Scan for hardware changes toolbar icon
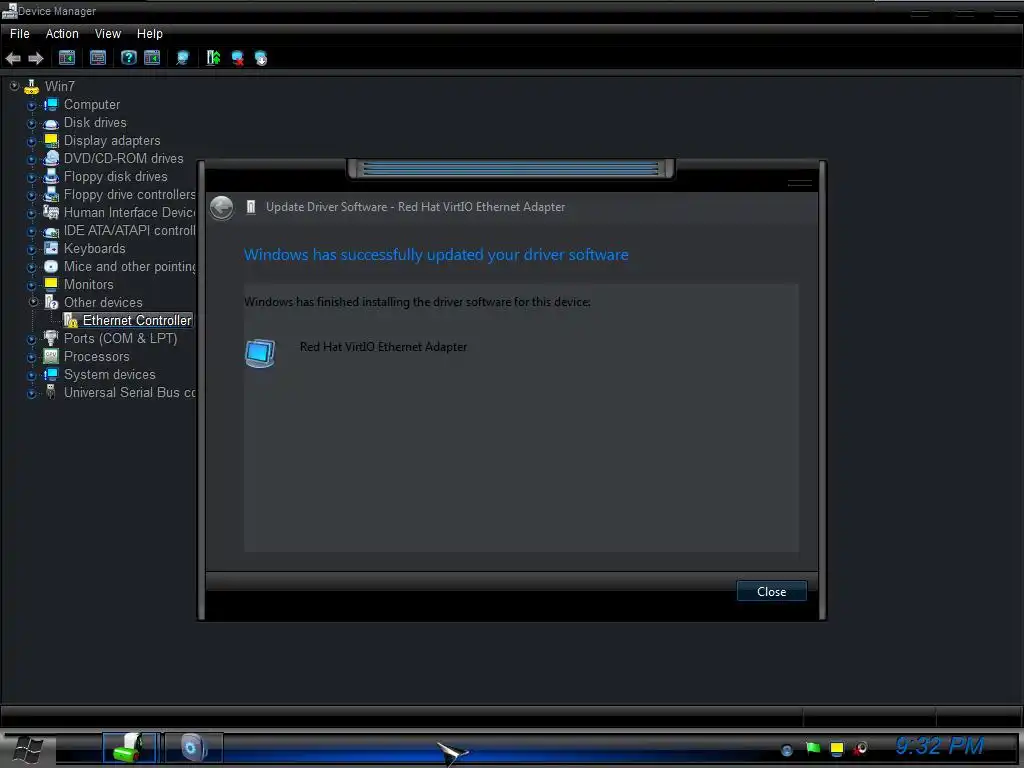This screenshot has width=1024, height=768. click(x=183, y=58)
